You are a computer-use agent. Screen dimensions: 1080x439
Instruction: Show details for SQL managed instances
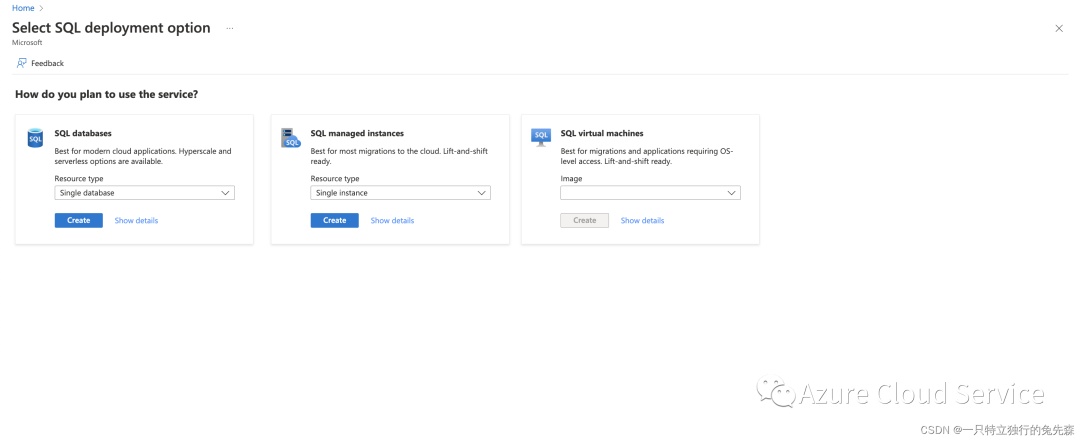[392, 220]
